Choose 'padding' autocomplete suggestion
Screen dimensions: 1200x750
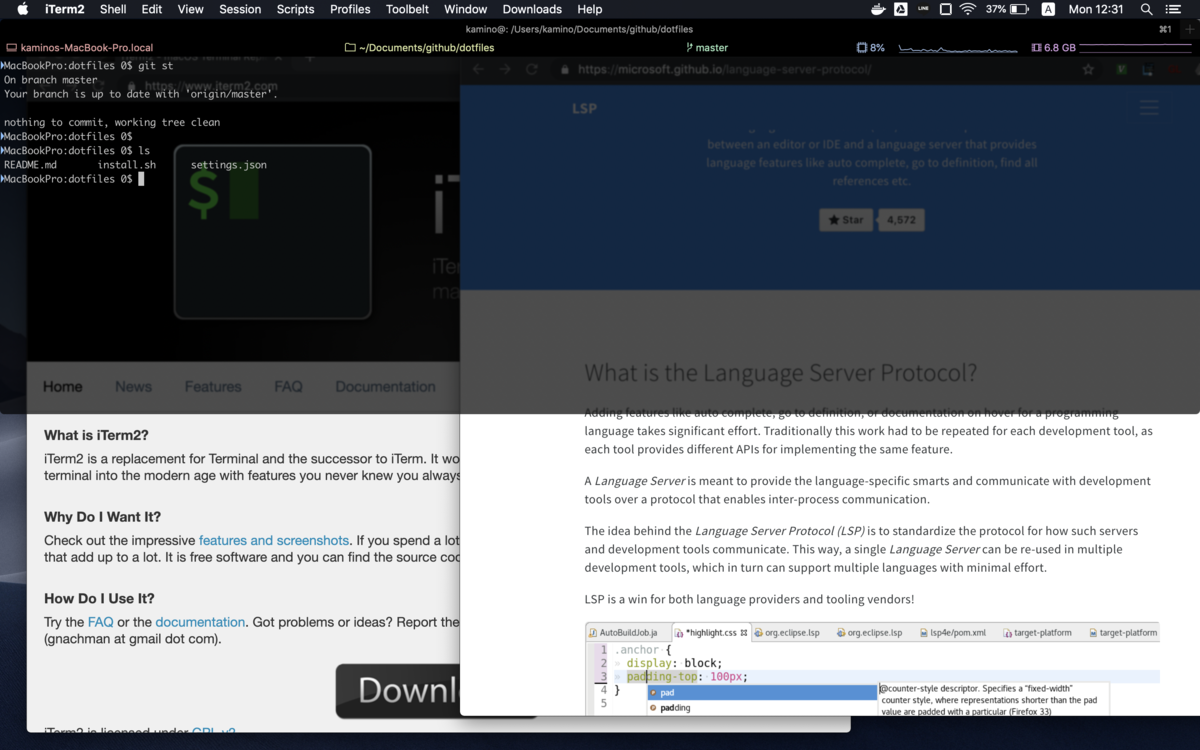pyautogui.click(x=762, y=707)
